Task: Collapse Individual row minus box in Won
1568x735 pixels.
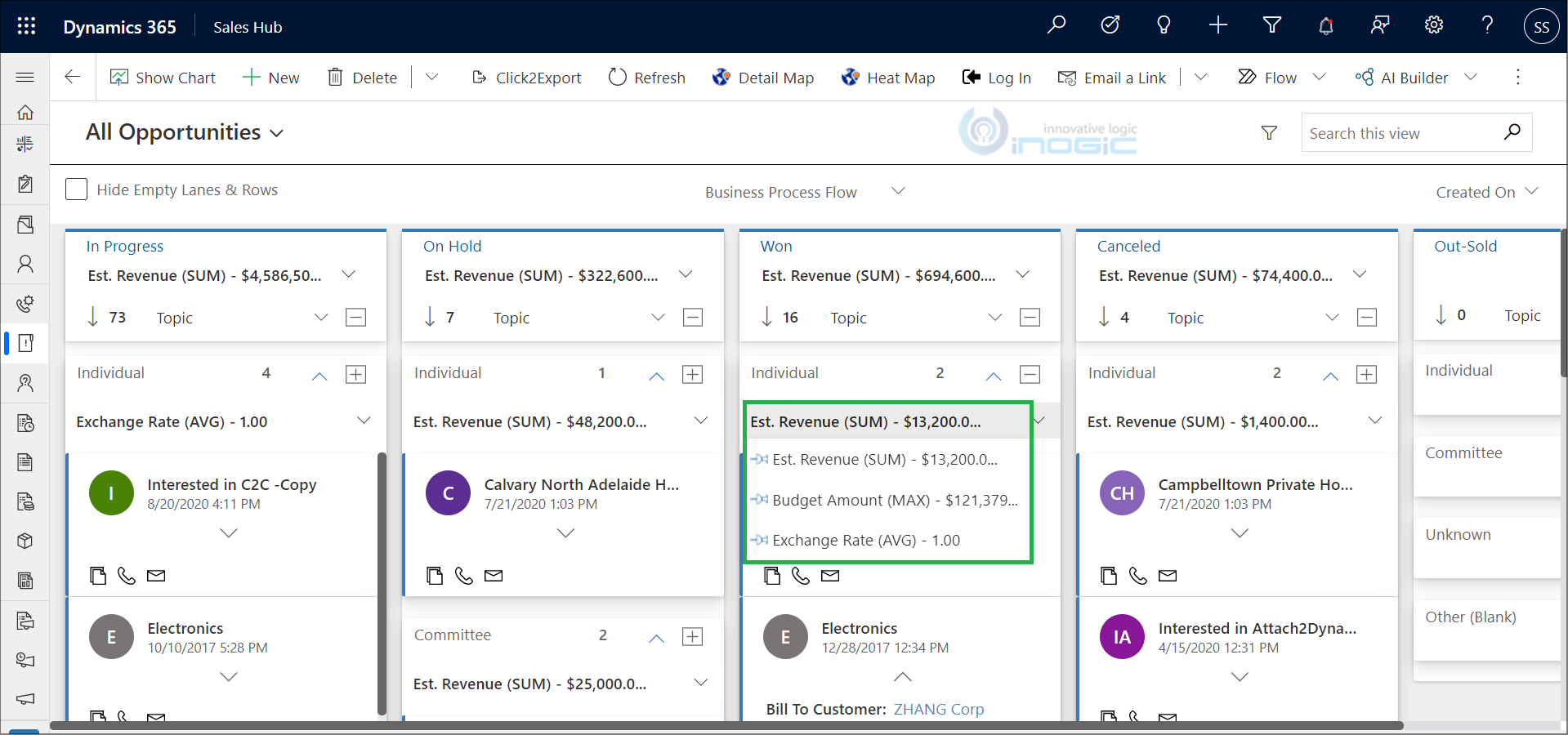Action: click(x=1030, y=374)
